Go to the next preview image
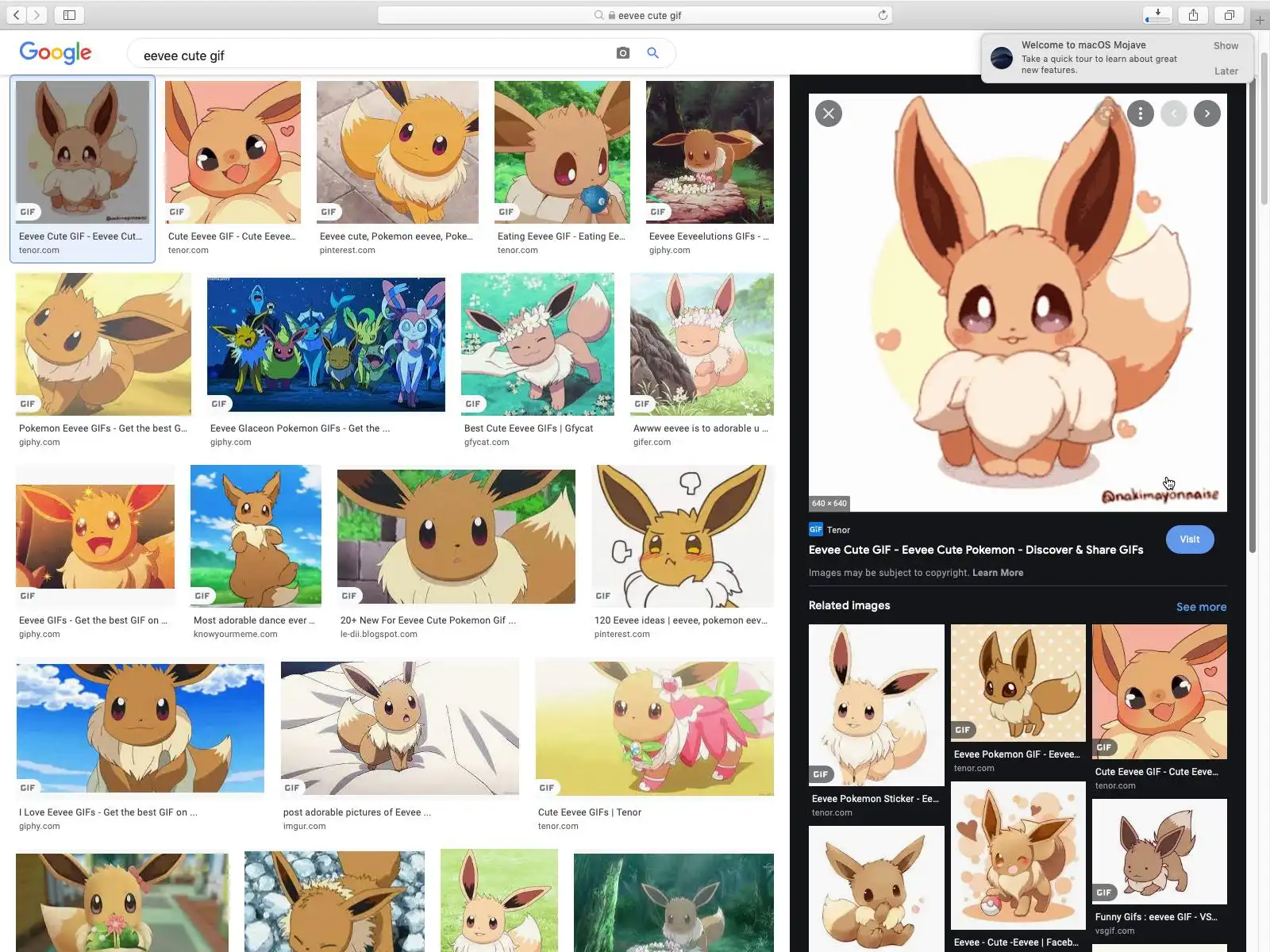The width and height of the screenshot is (1270, 952). tap(1207, 113)
